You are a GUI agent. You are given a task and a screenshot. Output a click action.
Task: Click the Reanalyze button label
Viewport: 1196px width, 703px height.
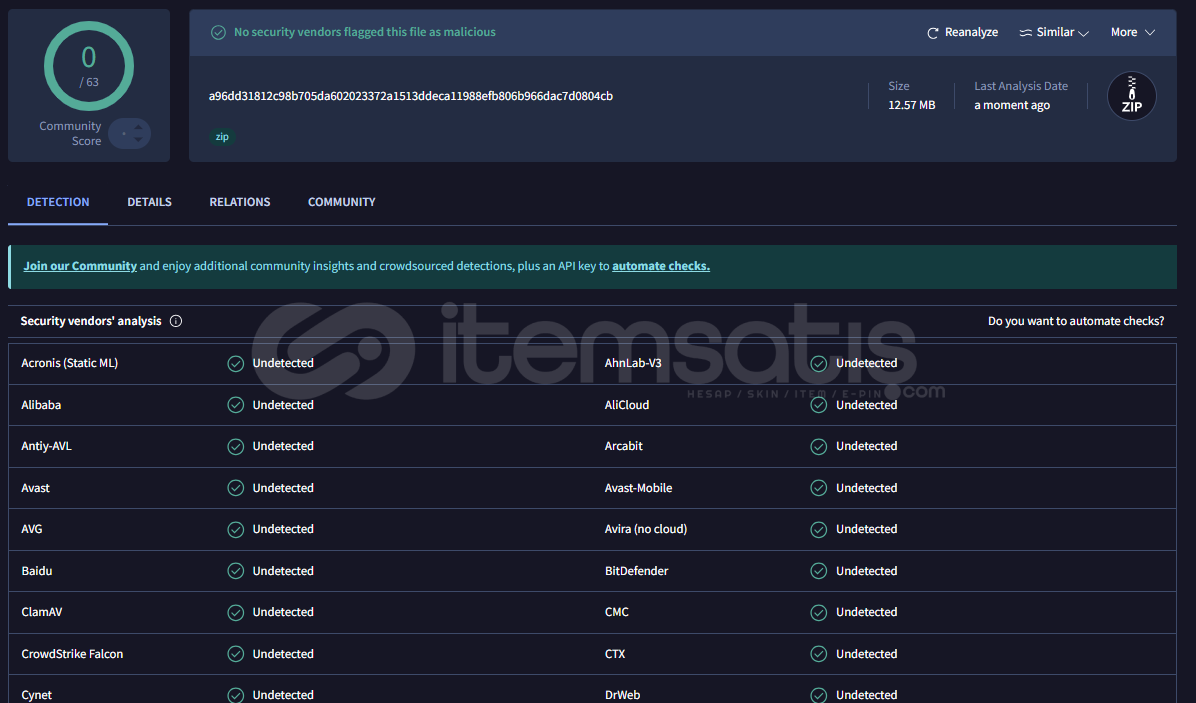[x=971, y=32]
